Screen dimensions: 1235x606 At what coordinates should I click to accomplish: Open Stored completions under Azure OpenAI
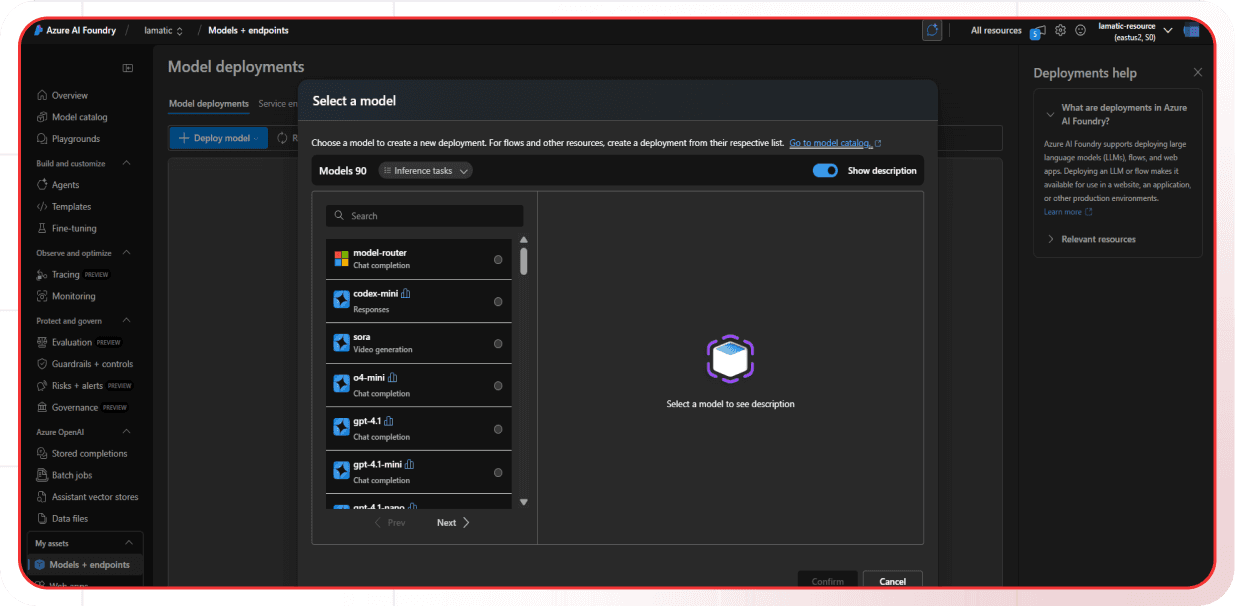point(88,453)
